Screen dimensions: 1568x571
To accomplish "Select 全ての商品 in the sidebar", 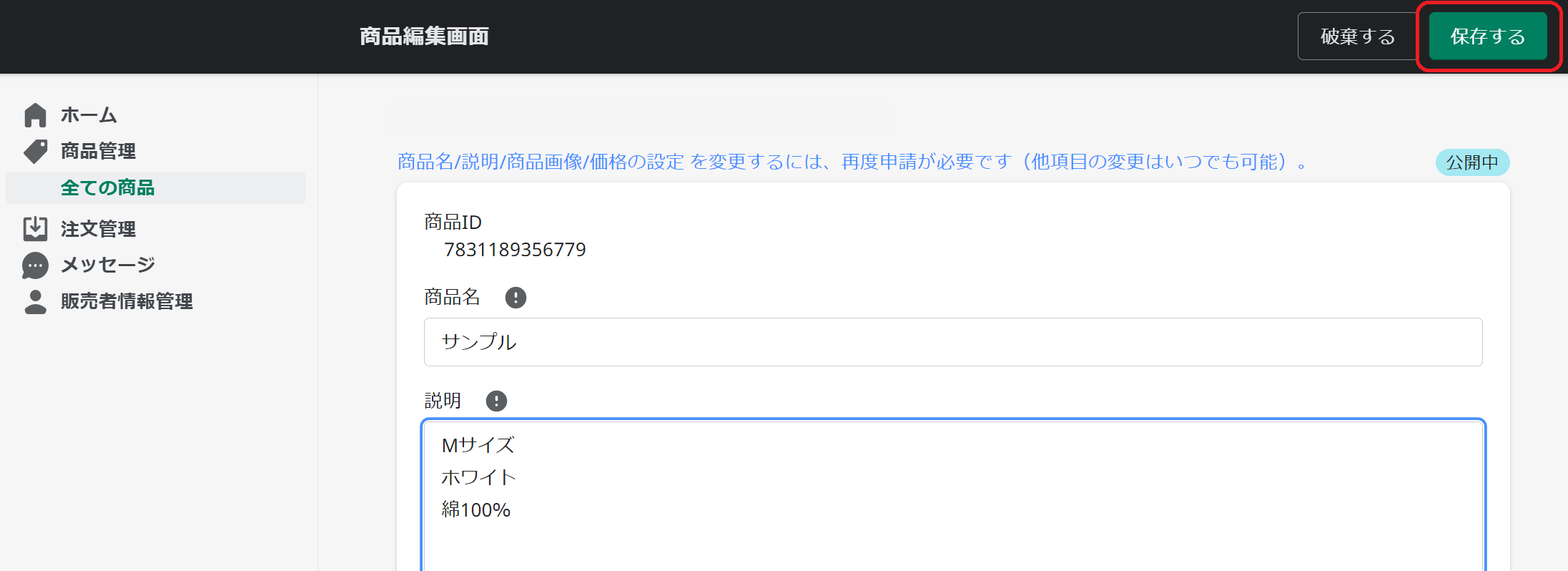I will (x=107, y=188).
